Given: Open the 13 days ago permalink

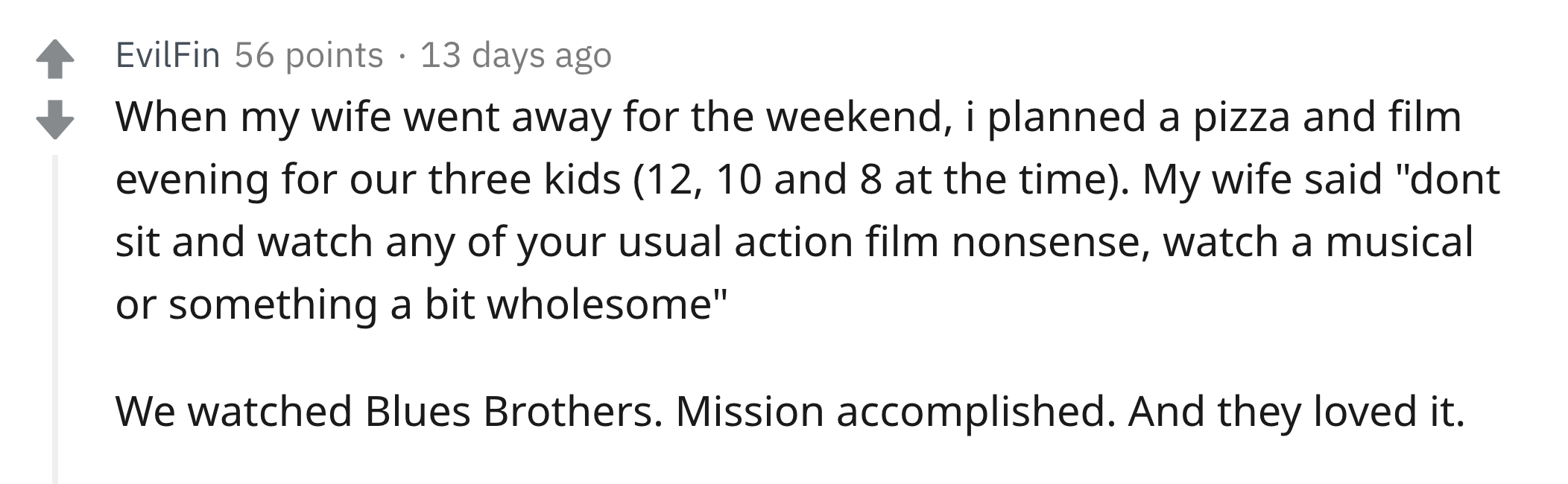Looking at the screenshot, I should [516, 56].
